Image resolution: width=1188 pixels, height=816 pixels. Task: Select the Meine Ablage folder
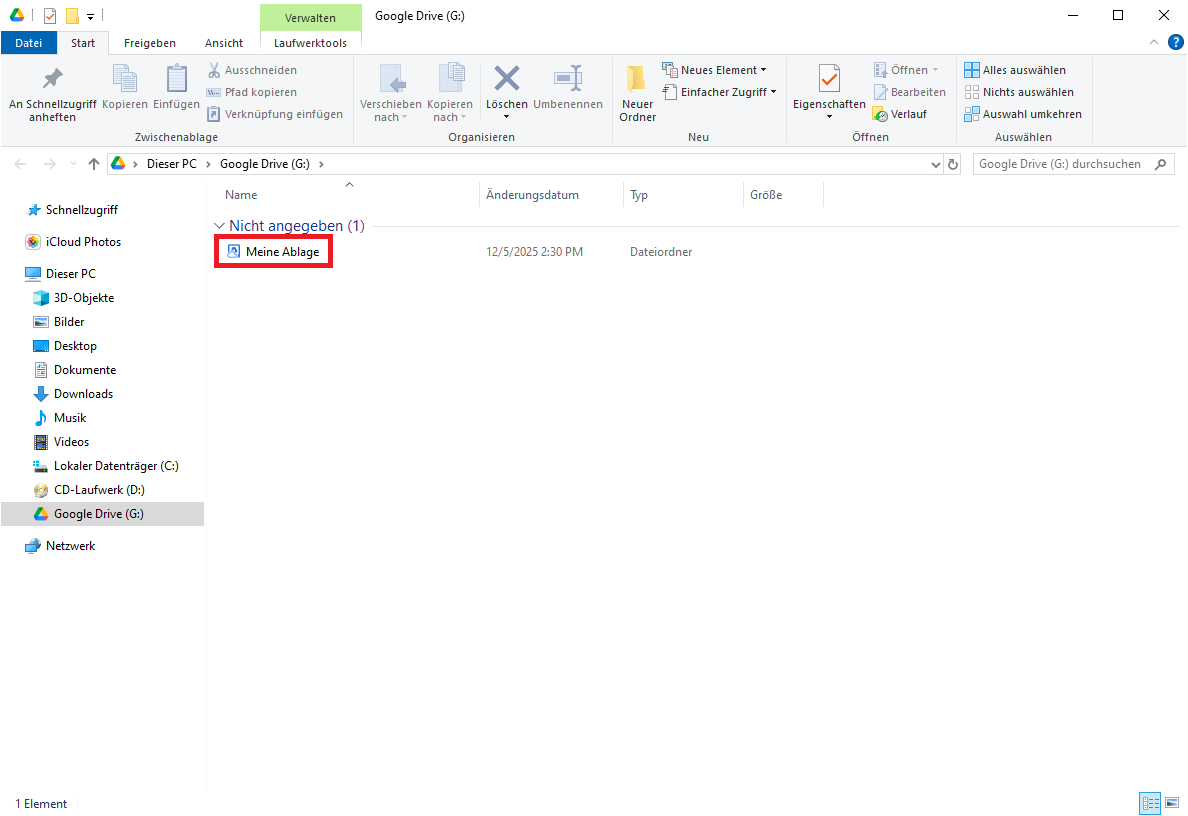click(x=282, y=252)
